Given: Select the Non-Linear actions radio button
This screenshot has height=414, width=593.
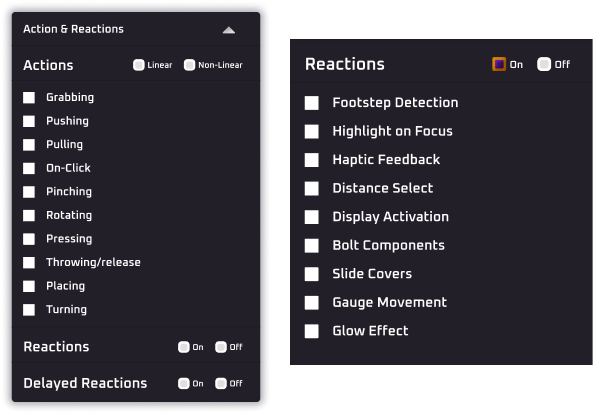Looking at the screenshot, I should coord(189,65).
